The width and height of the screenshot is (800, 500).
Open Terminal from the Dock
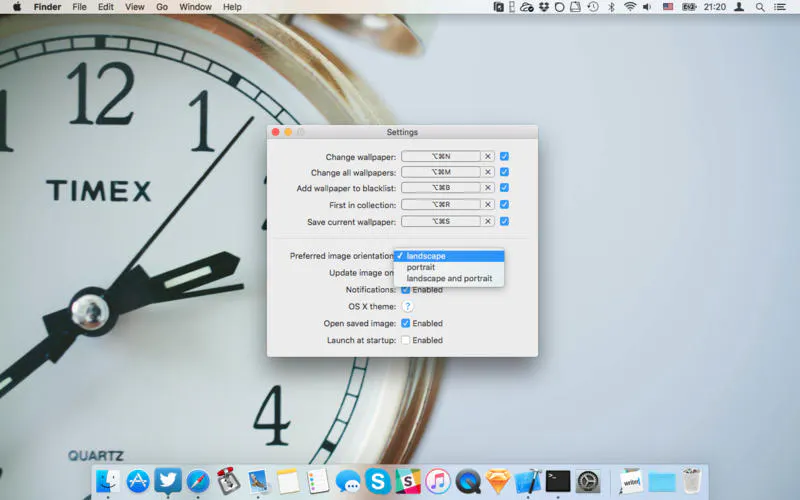pyautogui.click(x=558, y=481)
